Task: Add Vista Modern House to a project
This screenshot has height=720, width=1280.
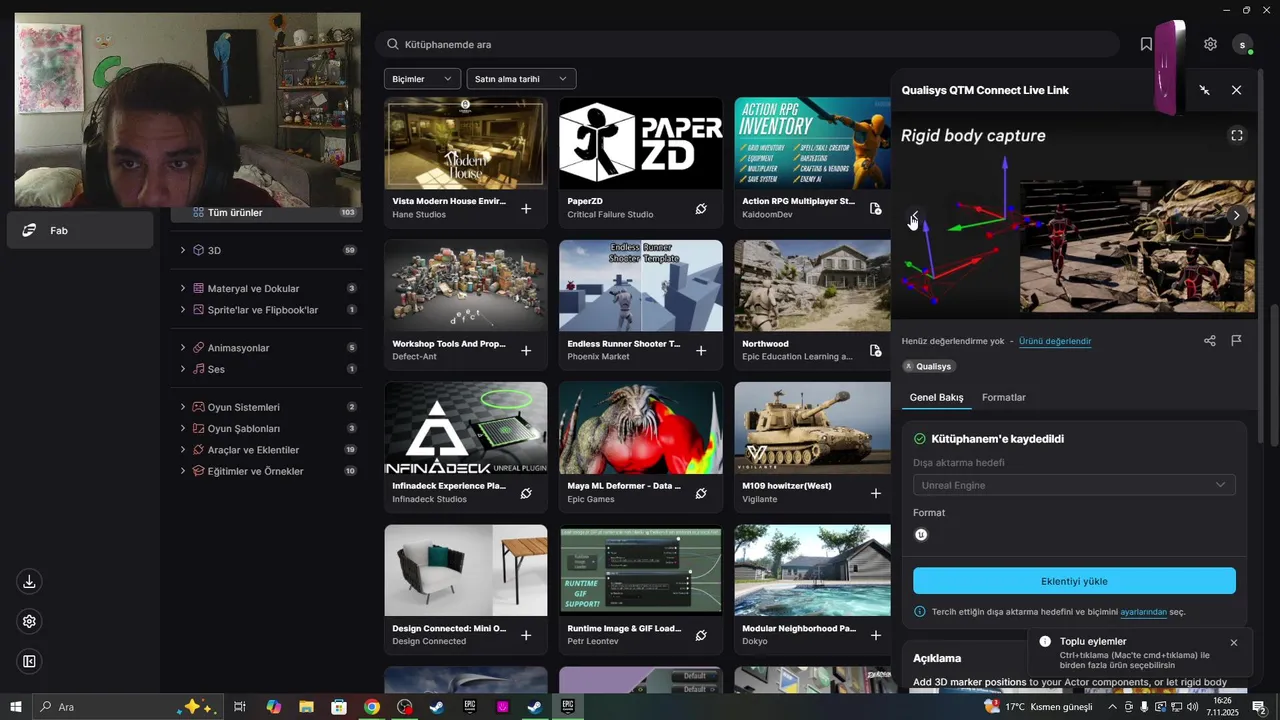Action: click(x=526, y=208)
